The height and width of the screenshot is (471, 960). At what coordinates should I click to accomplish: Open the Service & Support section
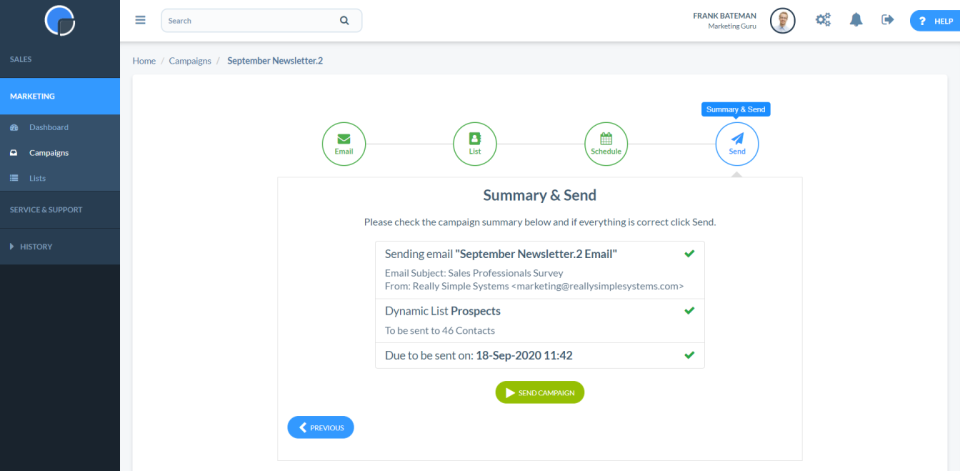[x=60, y=209]
